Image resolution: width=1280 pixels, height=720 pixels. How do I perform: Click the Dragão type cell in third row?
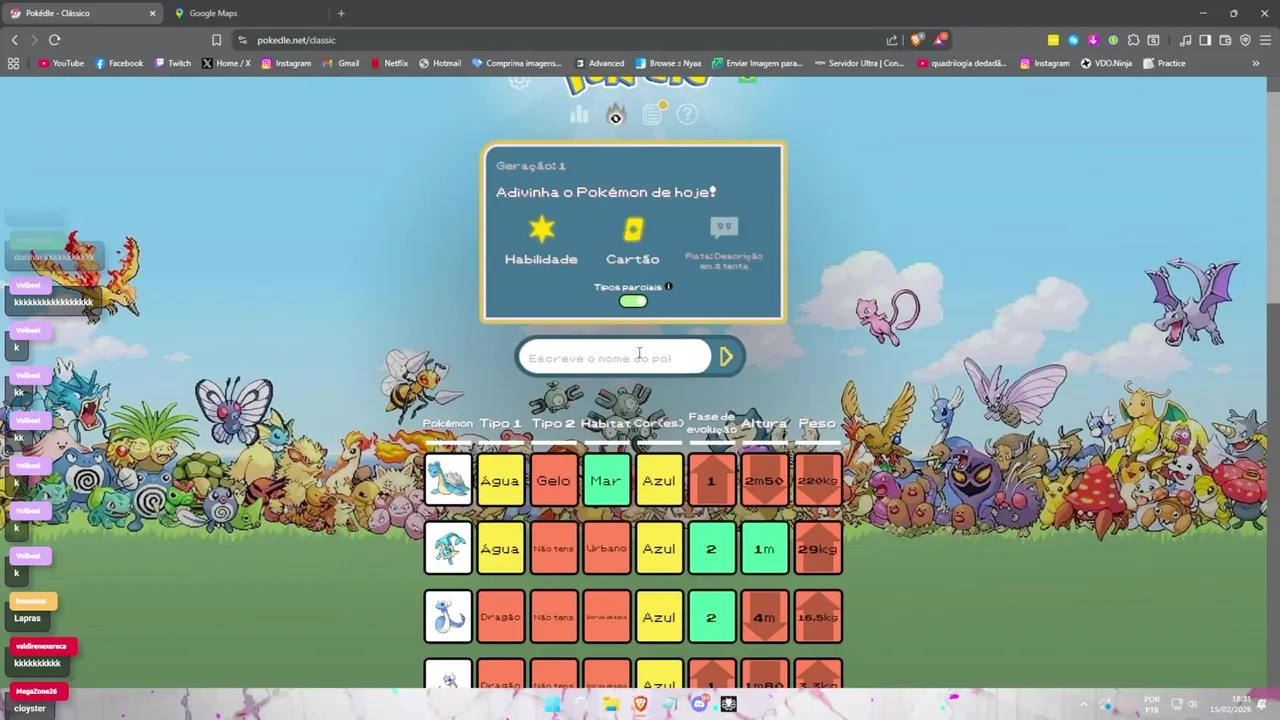500,616
